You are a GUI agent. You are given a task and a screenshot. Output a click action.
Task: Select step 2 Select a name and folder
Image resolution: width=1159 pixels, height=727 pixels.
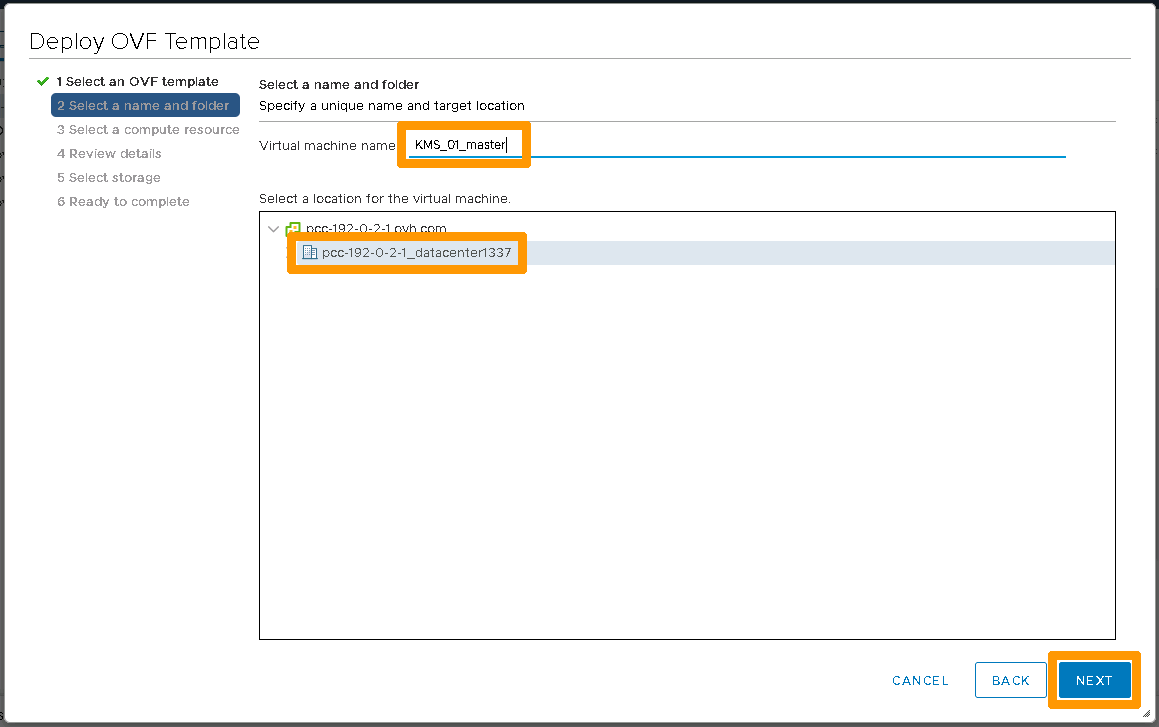(x=144, y=105)
